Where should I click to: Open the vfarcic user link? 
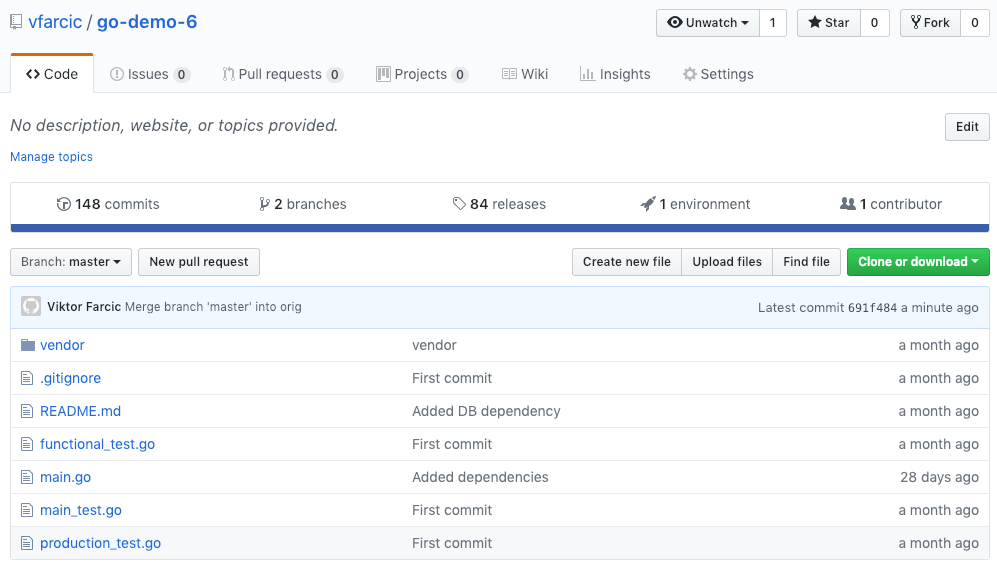[x=55, y=22]
